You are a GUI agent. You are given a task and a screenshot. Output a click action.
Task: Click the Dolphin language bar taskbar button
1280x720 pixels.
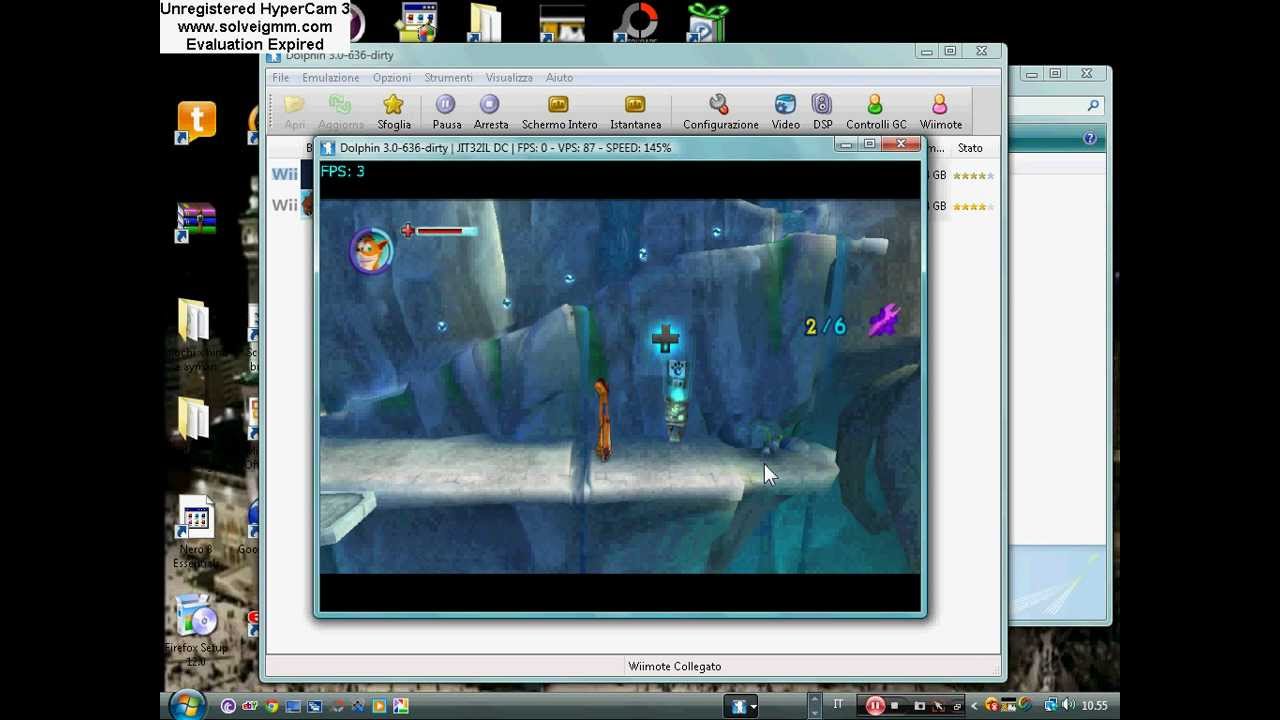point(738,706)
